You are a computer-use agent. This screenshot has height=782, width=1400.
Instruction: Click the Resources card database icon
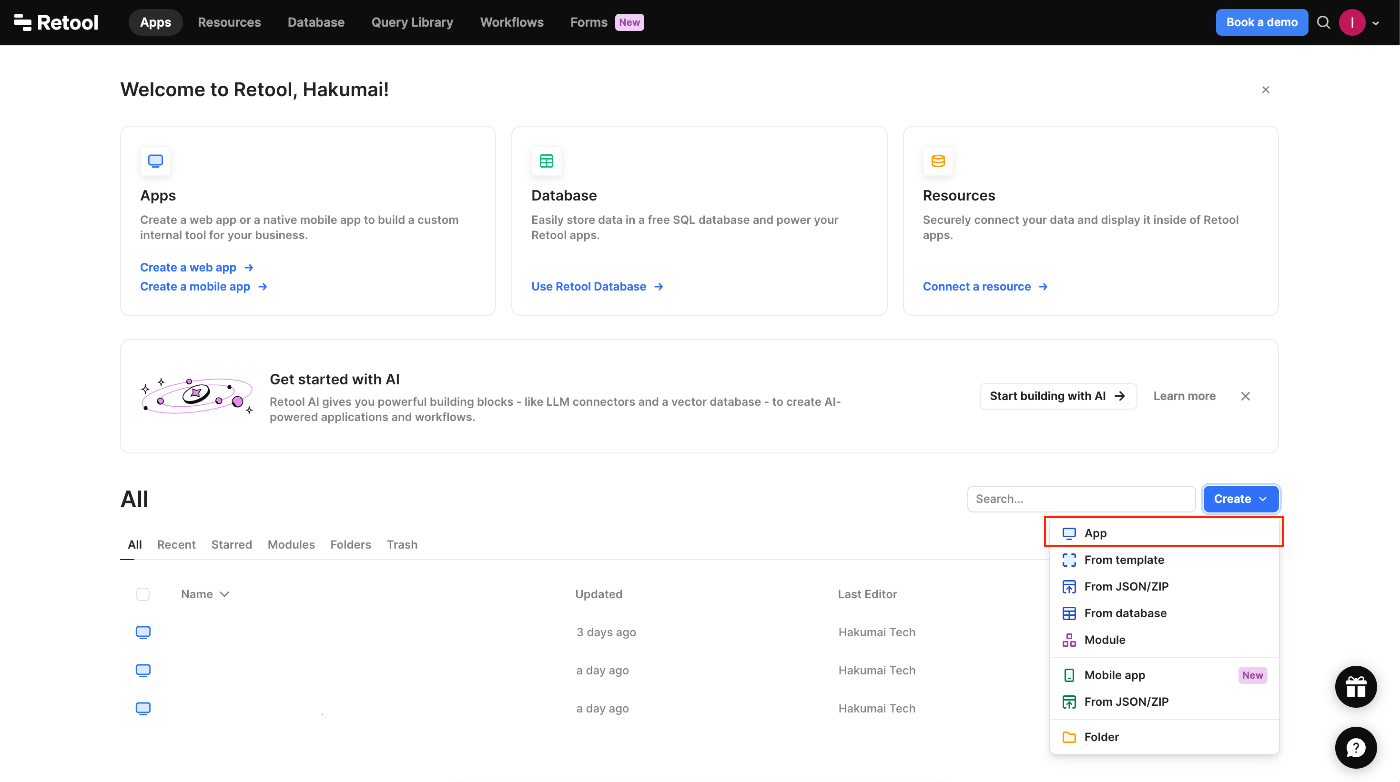tap(938, 161)
